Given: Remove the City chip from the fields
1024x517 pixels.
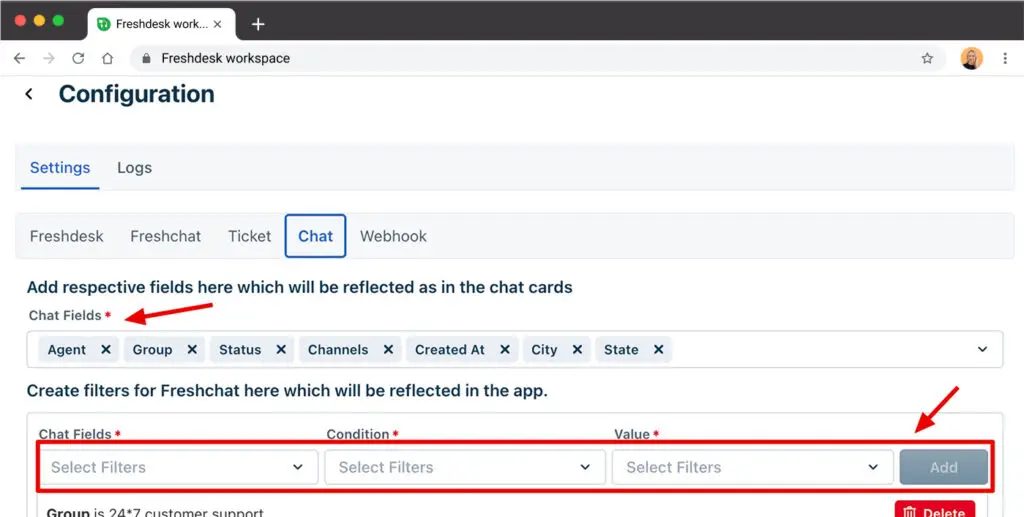Looking at the screenshot, I should click(577, 350).
